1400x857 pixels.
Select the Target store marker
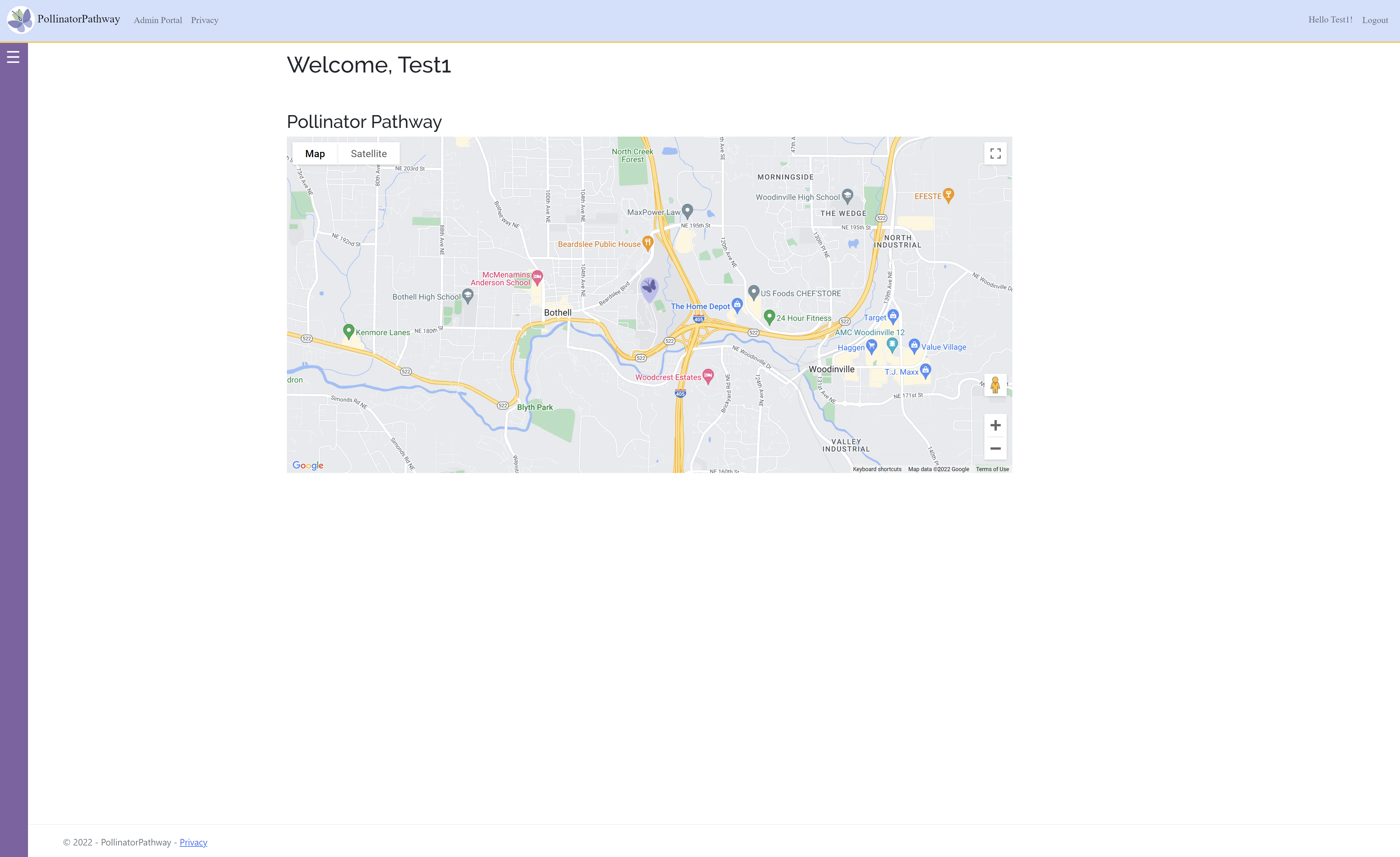pyautogui.click(x=893, y=316)
